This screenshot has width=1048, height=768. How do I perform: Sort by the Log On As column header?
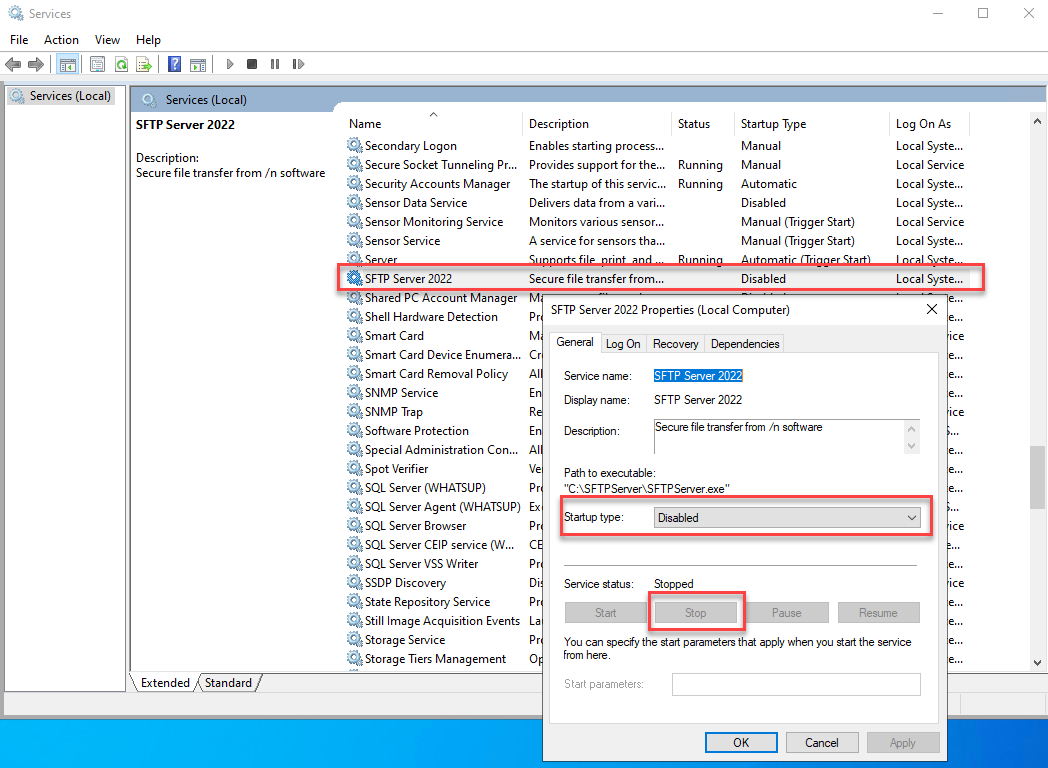(929, 124)
